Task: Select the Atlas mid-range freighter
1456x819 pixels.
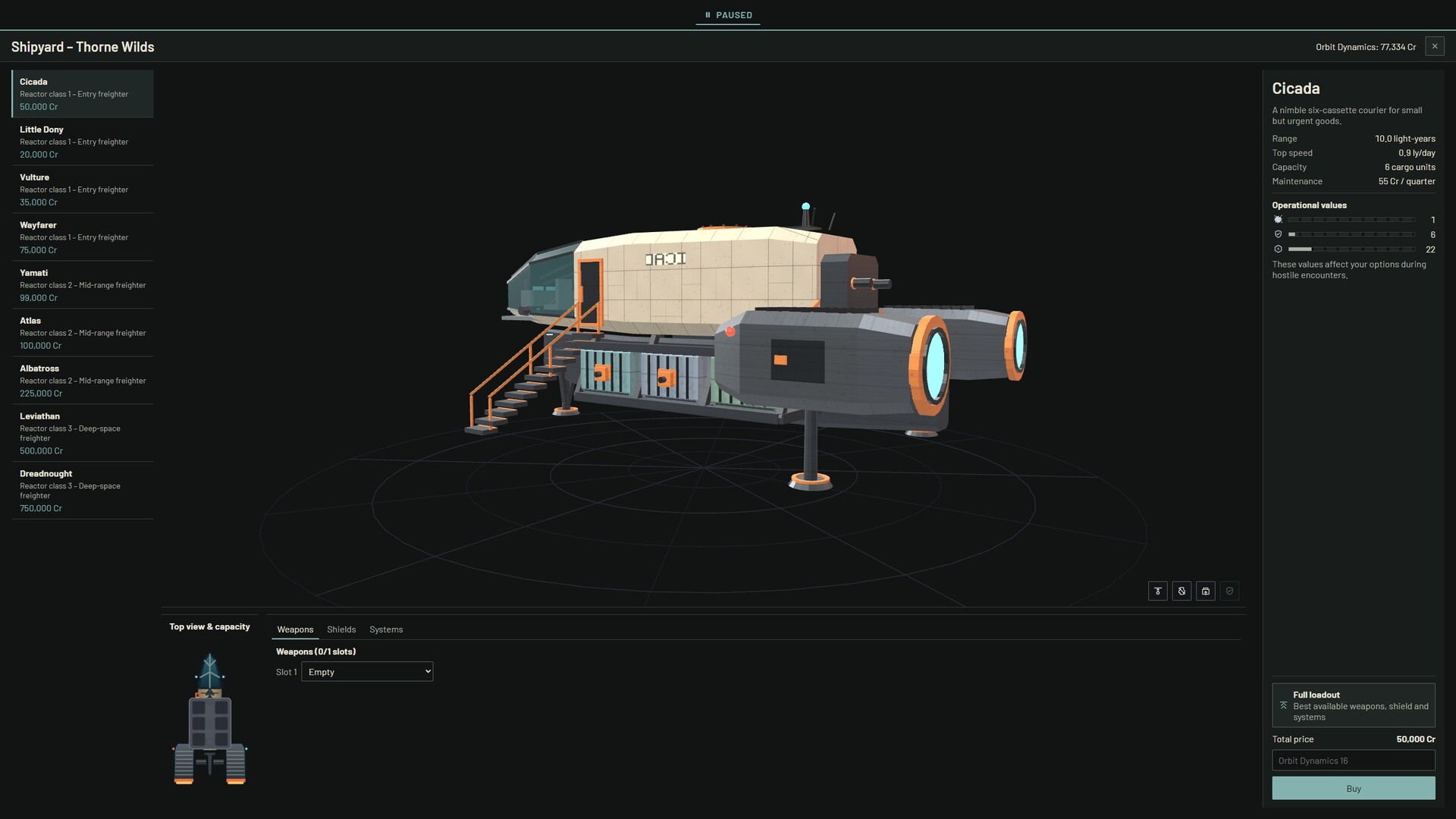Action: [x=83, y=333]
